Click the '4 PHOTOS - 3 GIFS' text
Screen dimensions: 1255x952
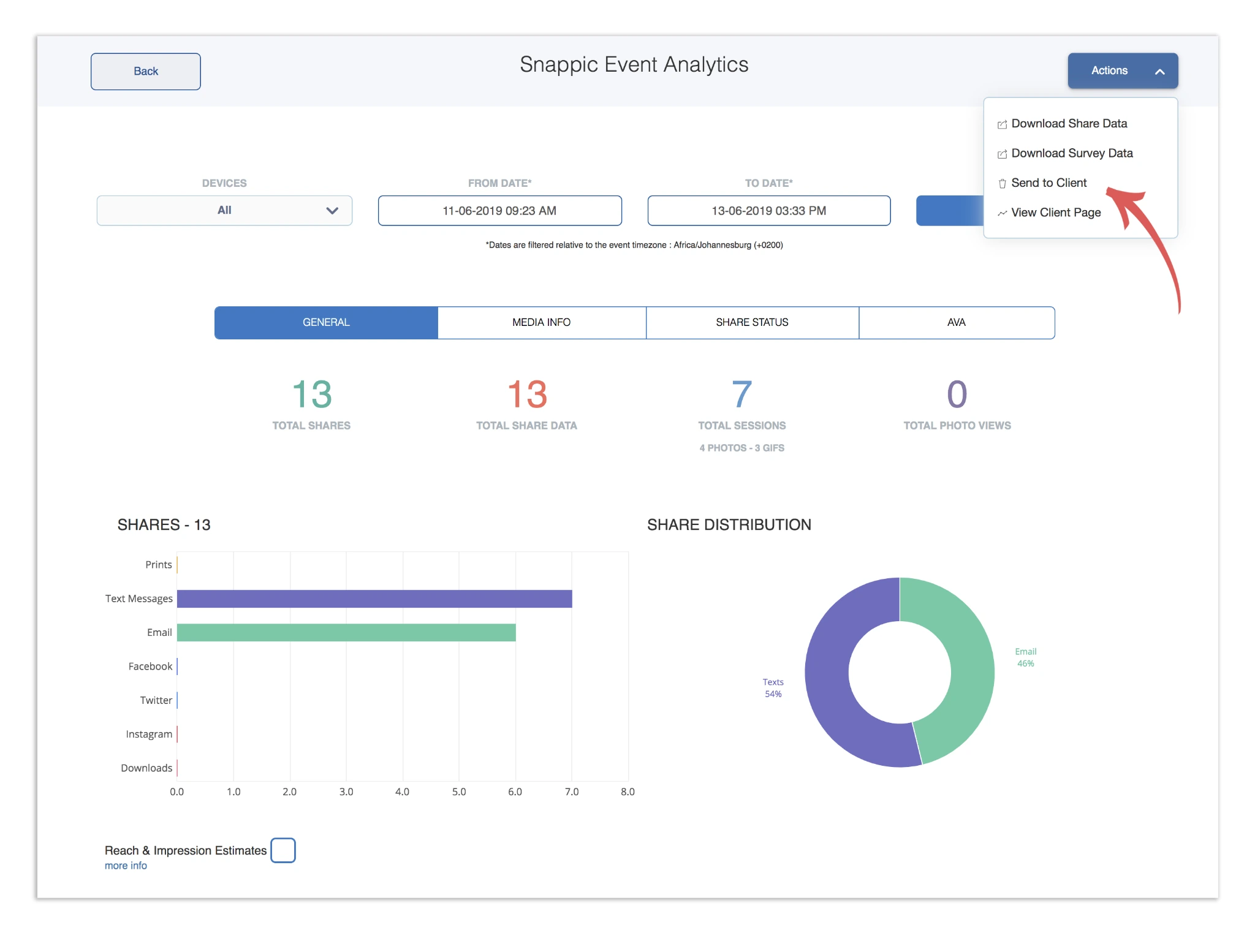(741, 448)
